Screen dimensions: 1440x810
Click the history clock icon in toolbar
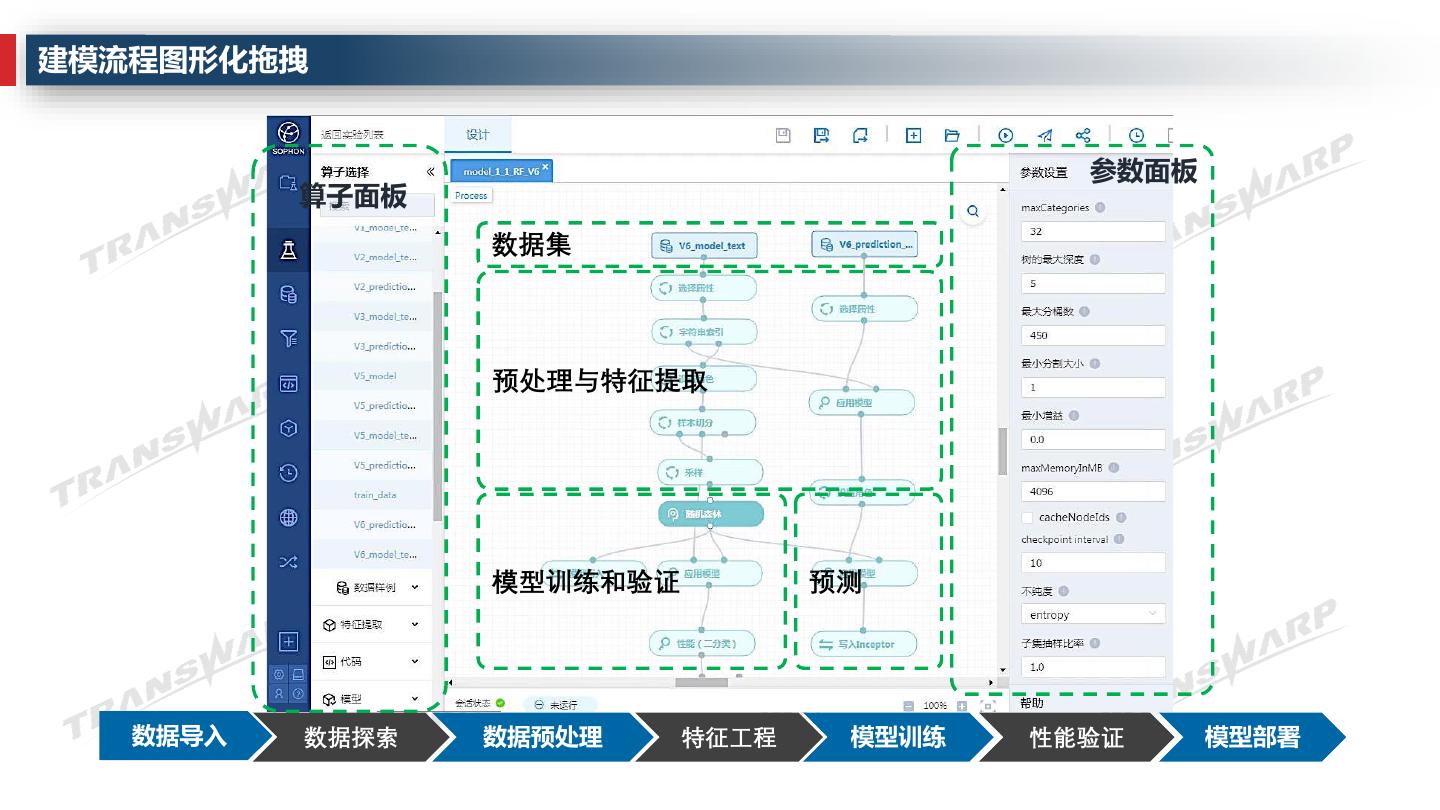tap(1136, 136)
